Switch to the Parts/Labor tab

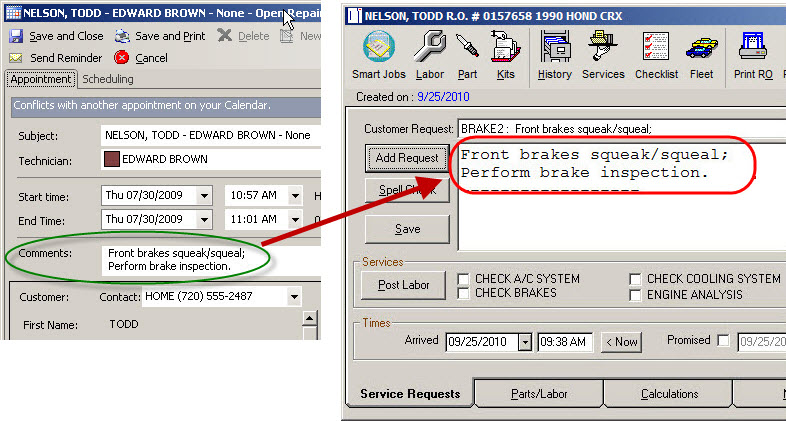coord(540,394)
